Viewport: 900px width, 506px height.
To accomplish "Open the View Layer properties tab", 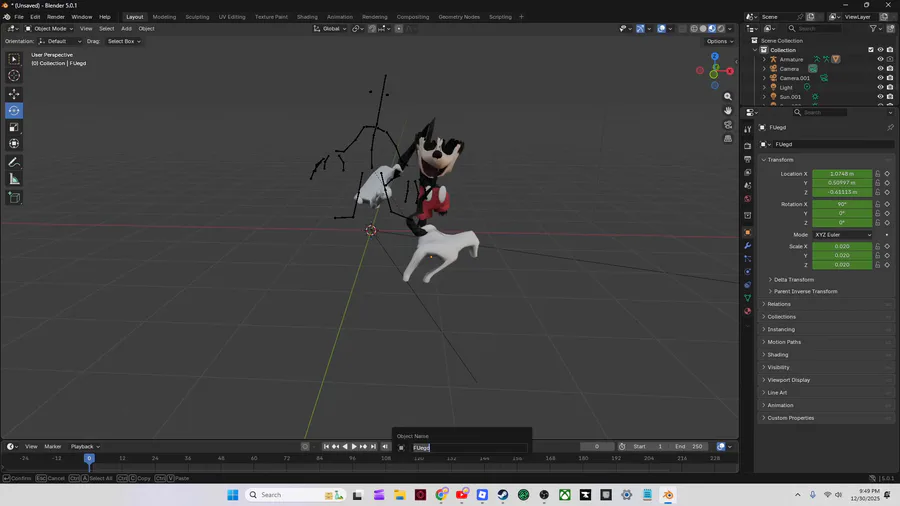I will 747,173.
